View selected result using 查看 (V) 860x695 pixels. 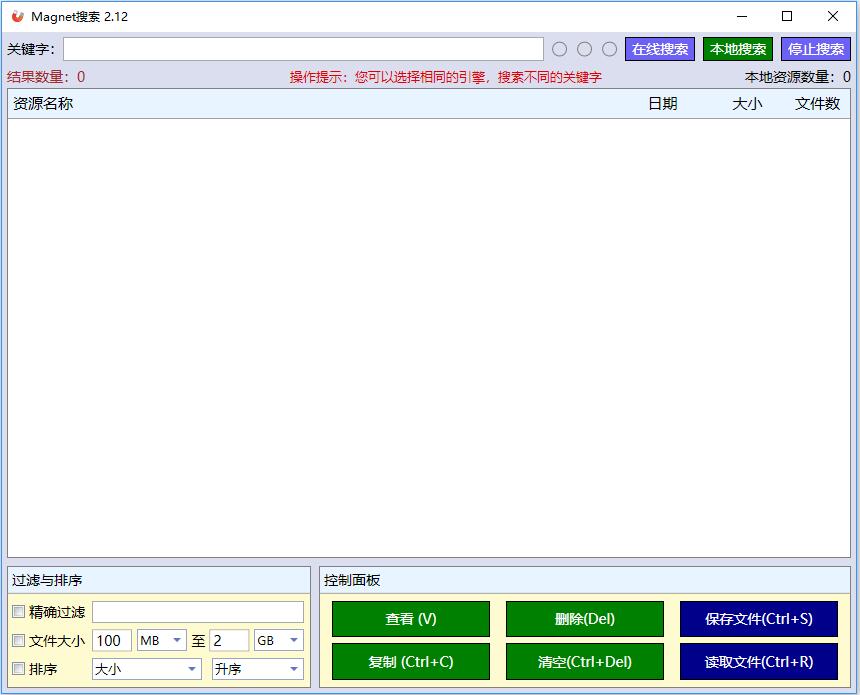410,619
